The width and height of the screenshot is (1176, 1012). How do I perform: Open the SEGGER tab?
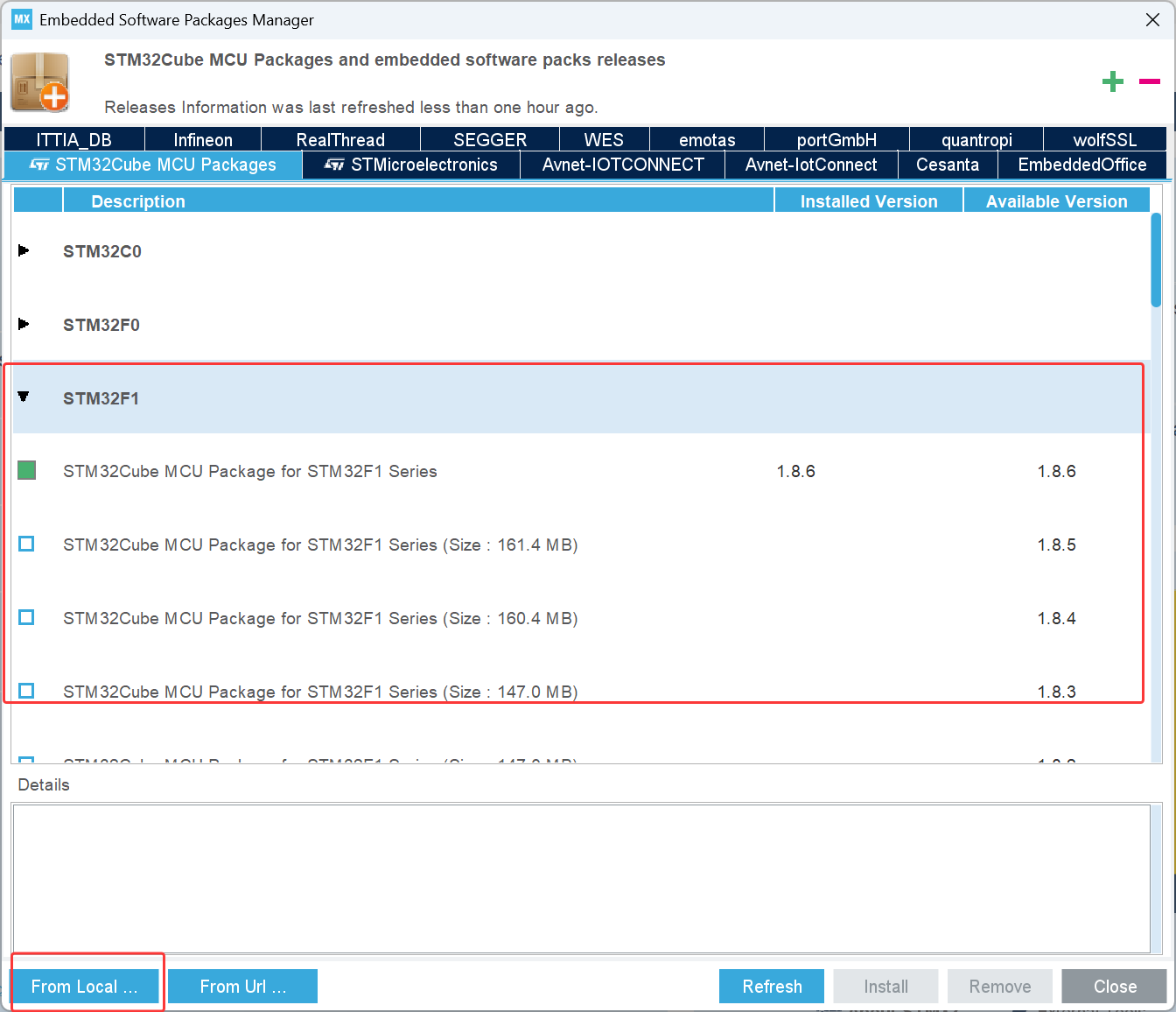click(x=490, y=139)
